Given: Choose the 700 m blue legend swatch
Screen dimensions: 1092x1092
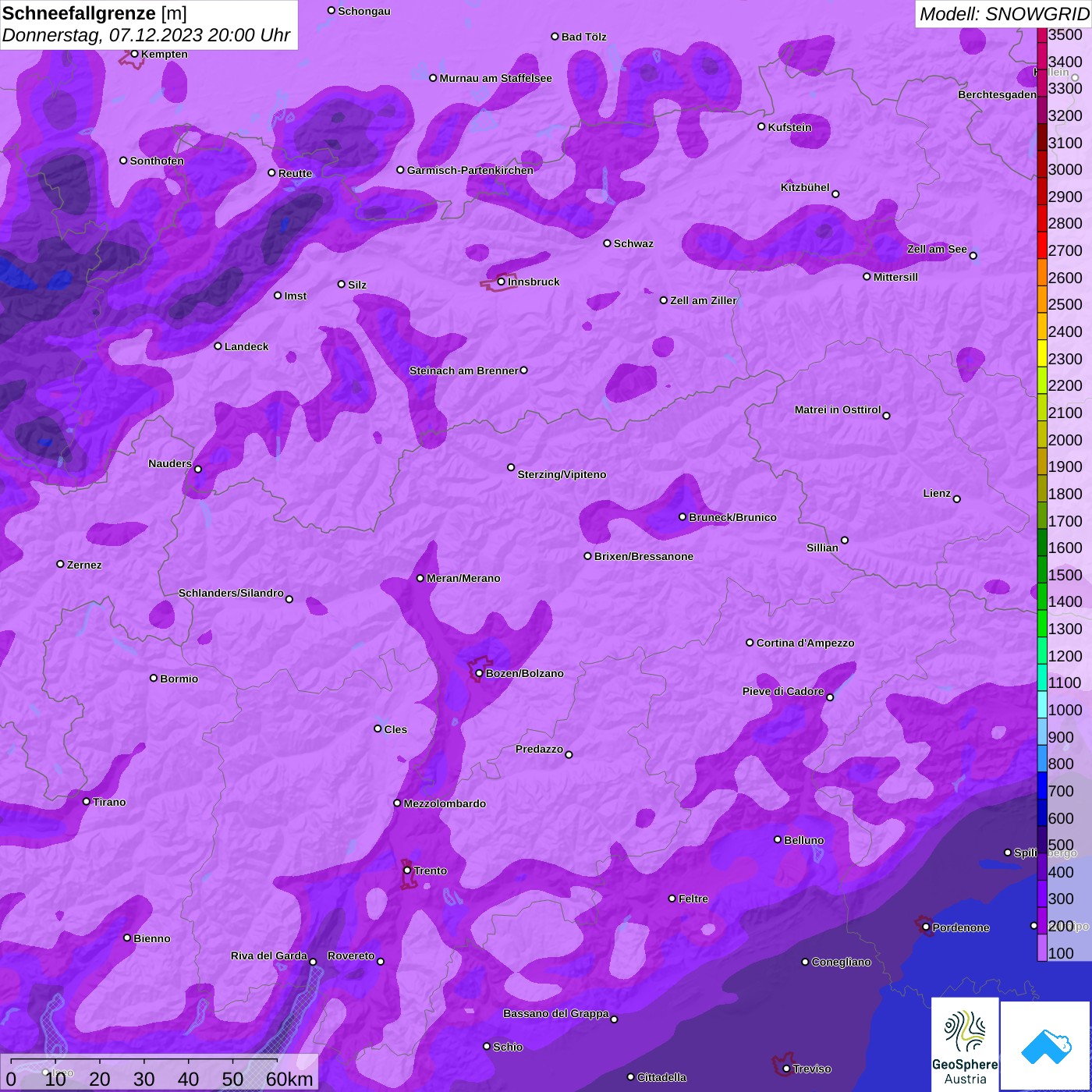Looking at the screenshot, I should tap(1042, 786).
